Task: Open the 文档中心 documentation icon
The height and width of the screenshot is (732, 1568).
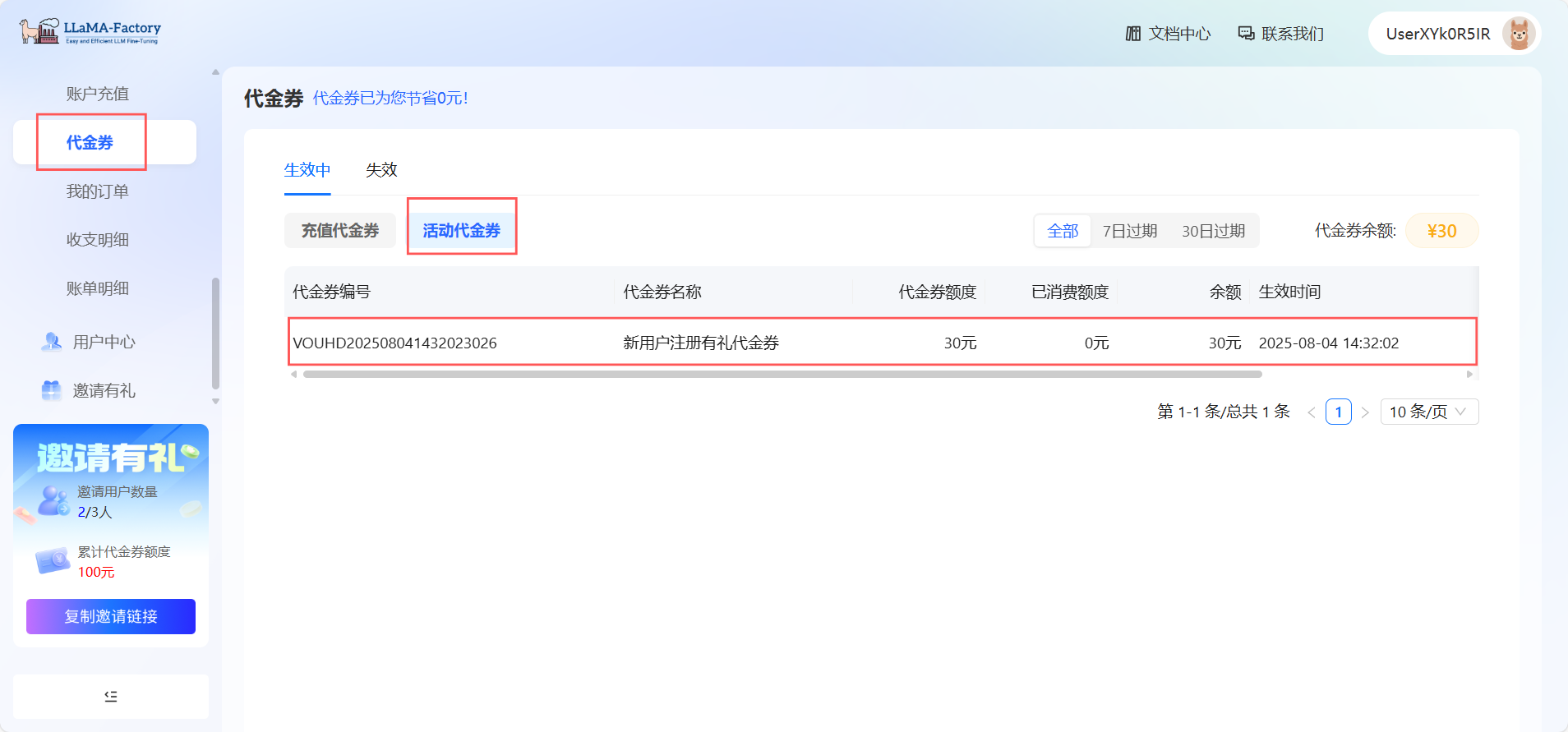Action: tap(1133, 34)
